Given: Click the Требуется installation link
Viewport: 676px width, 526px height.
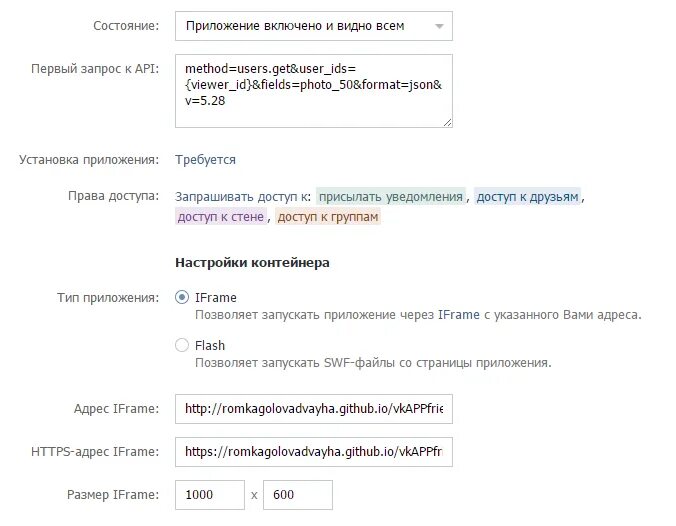Looking at the screenshot, I should 205,160.
